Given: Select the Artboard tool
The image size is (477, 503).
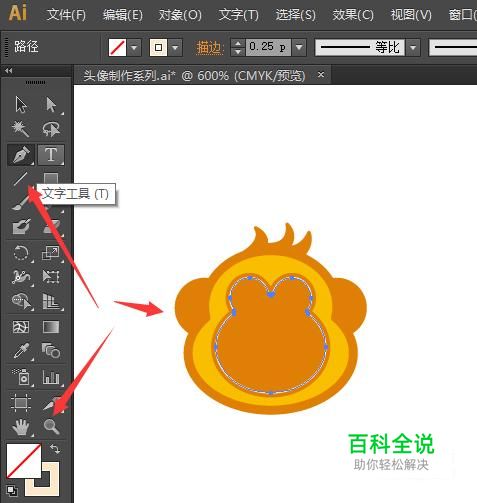Looking at the screenshot, I should pos(21,403).
